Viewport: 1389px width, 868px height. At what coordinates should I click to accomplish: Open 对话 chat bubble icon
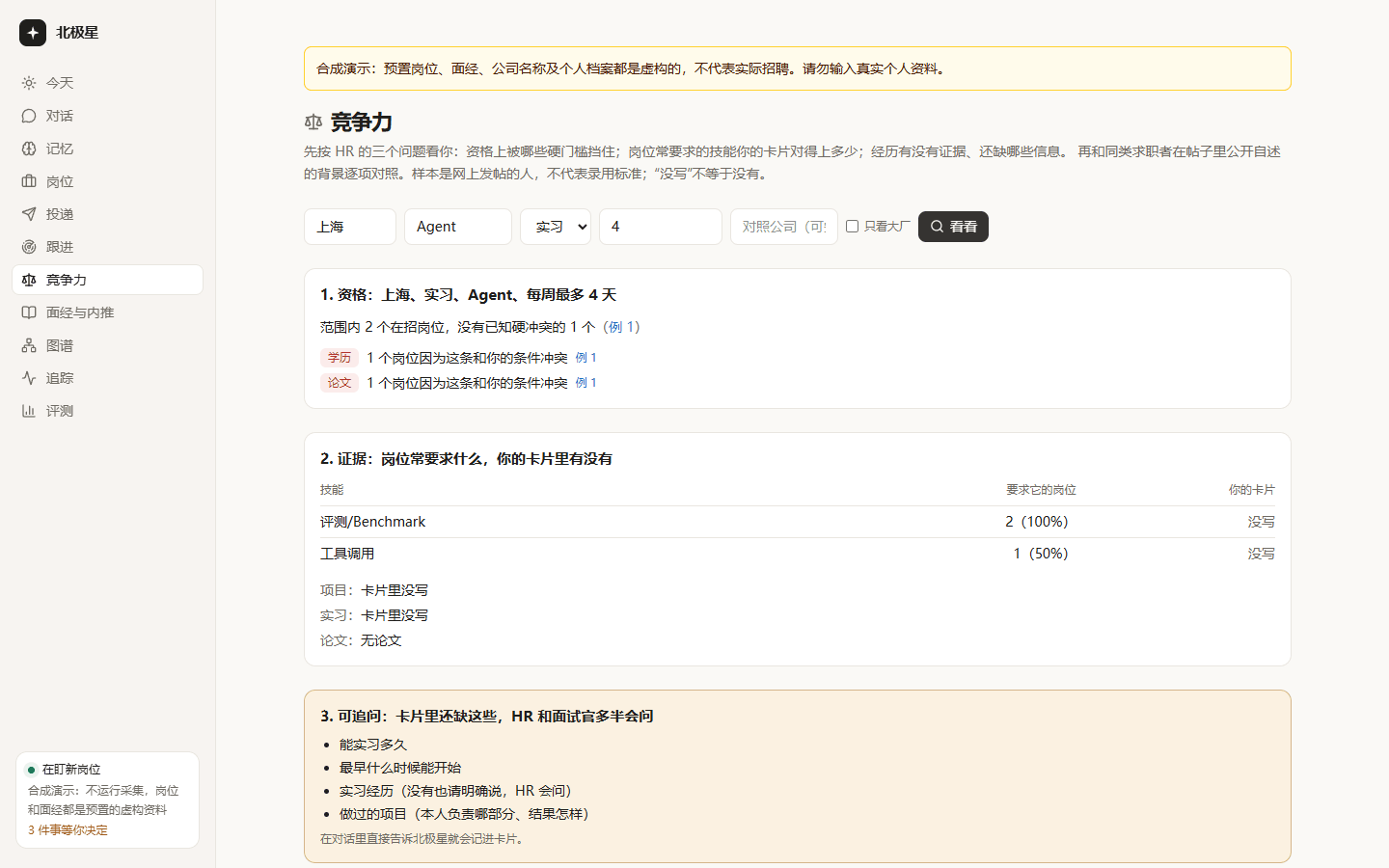(x=29, y=116)
